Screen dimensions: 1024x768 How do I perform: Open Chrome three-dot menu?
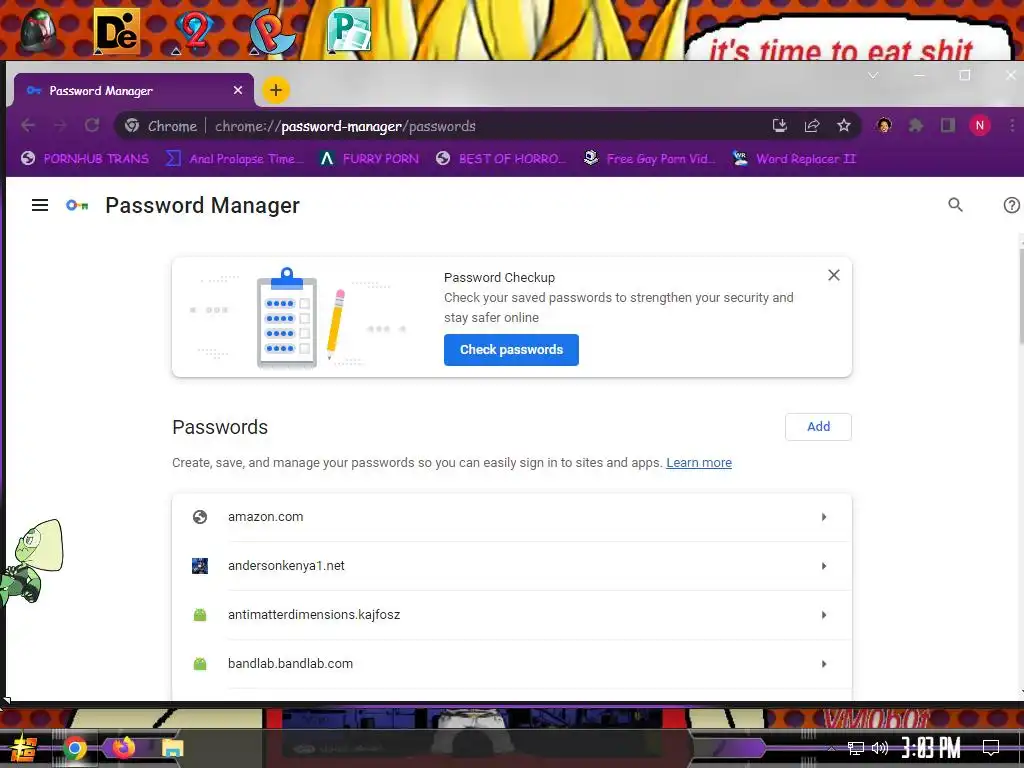coord(1012,125)
